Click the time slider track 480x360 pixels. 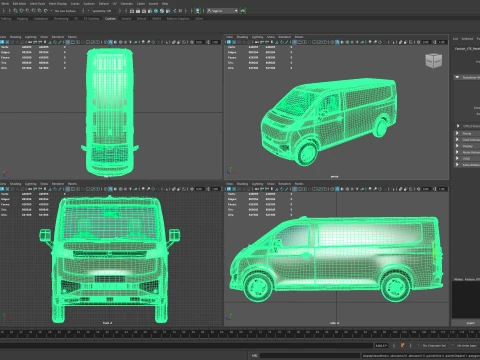click(240, 334)
